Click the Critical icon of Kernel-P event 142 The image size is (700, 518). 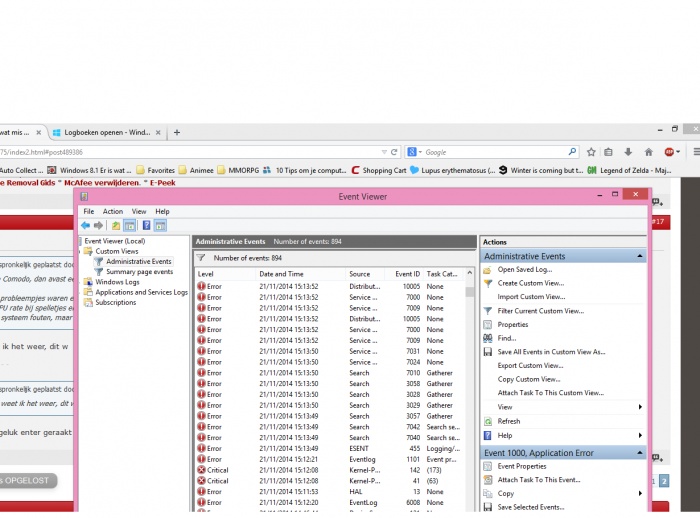coord(201,470)
